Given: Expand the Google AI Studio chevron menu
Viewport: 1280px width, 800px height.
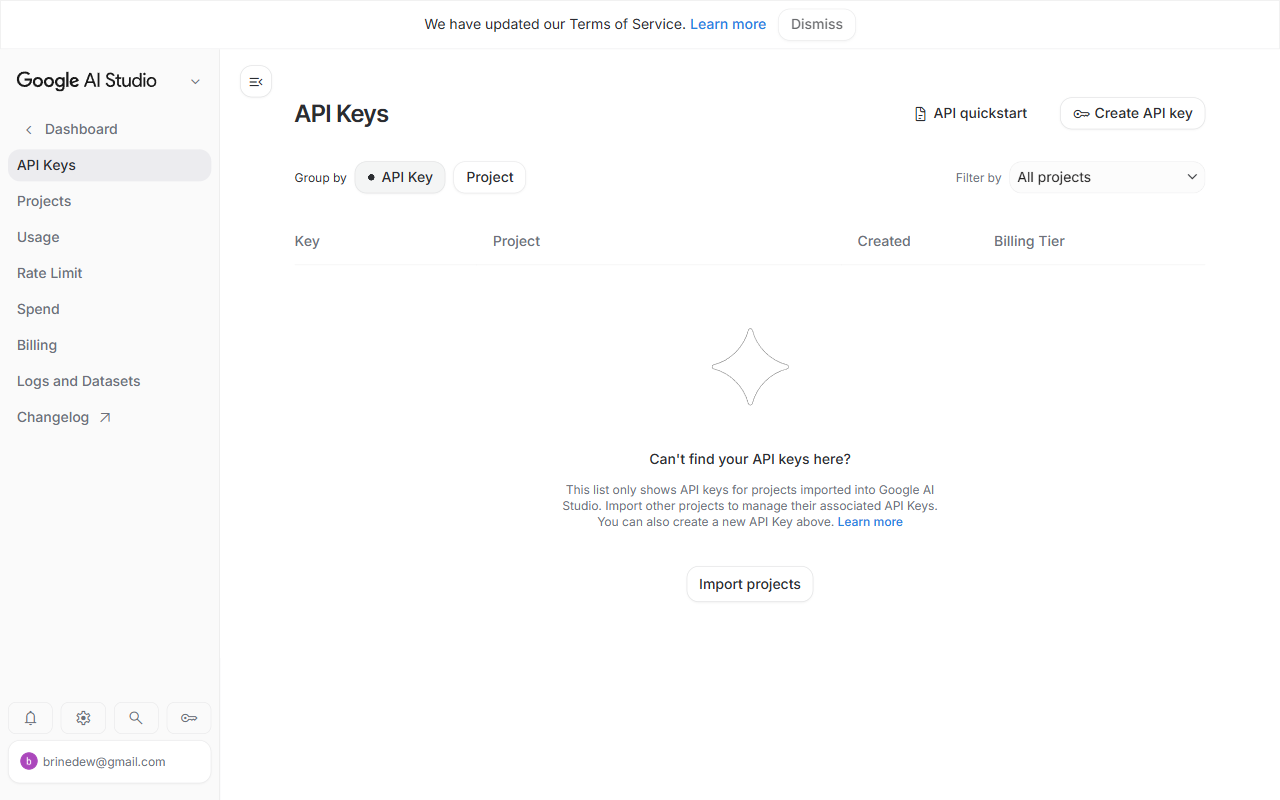Looking at the screenshot, I should pyautogui.click(x=195, y=81).
